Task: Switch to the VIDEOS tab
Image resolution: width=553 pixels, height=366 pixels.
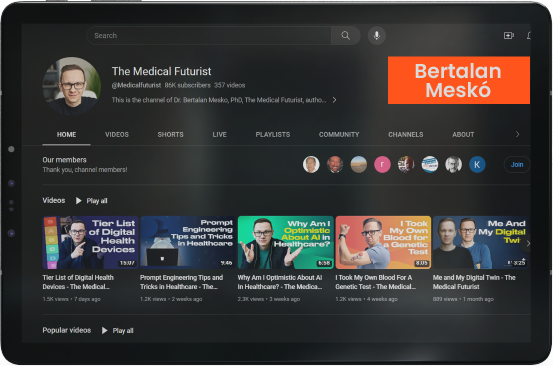Action: click(x=117, y=135)
